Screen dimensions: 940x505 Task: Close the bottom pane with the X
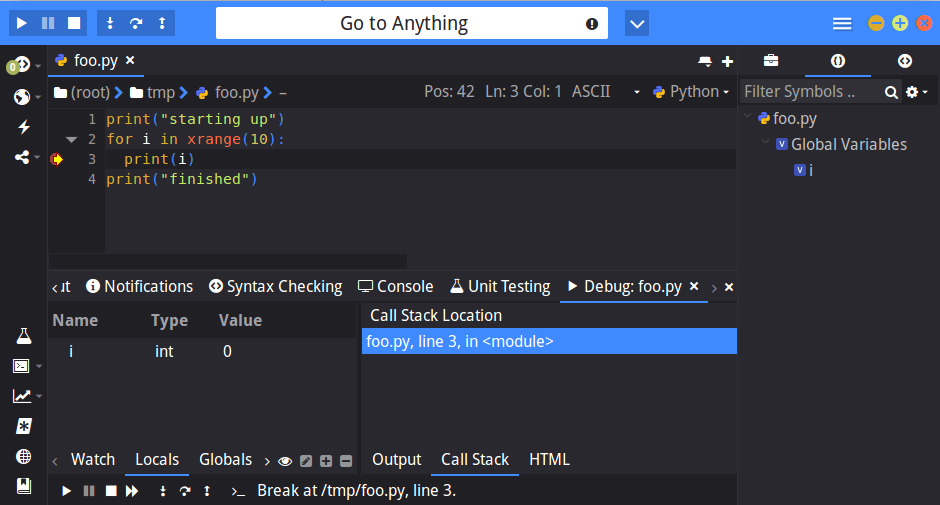coord(729,287)
